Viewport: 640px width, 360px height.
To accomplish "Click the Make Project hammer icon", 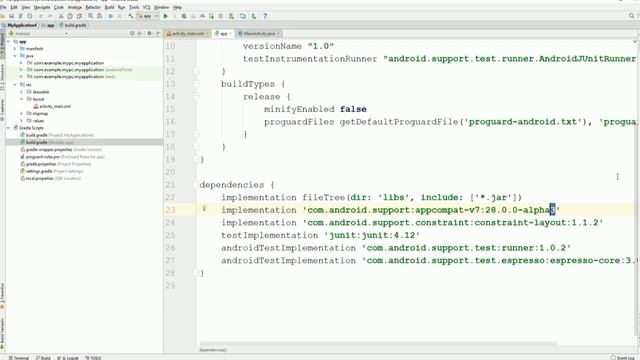I will point(131,16).
